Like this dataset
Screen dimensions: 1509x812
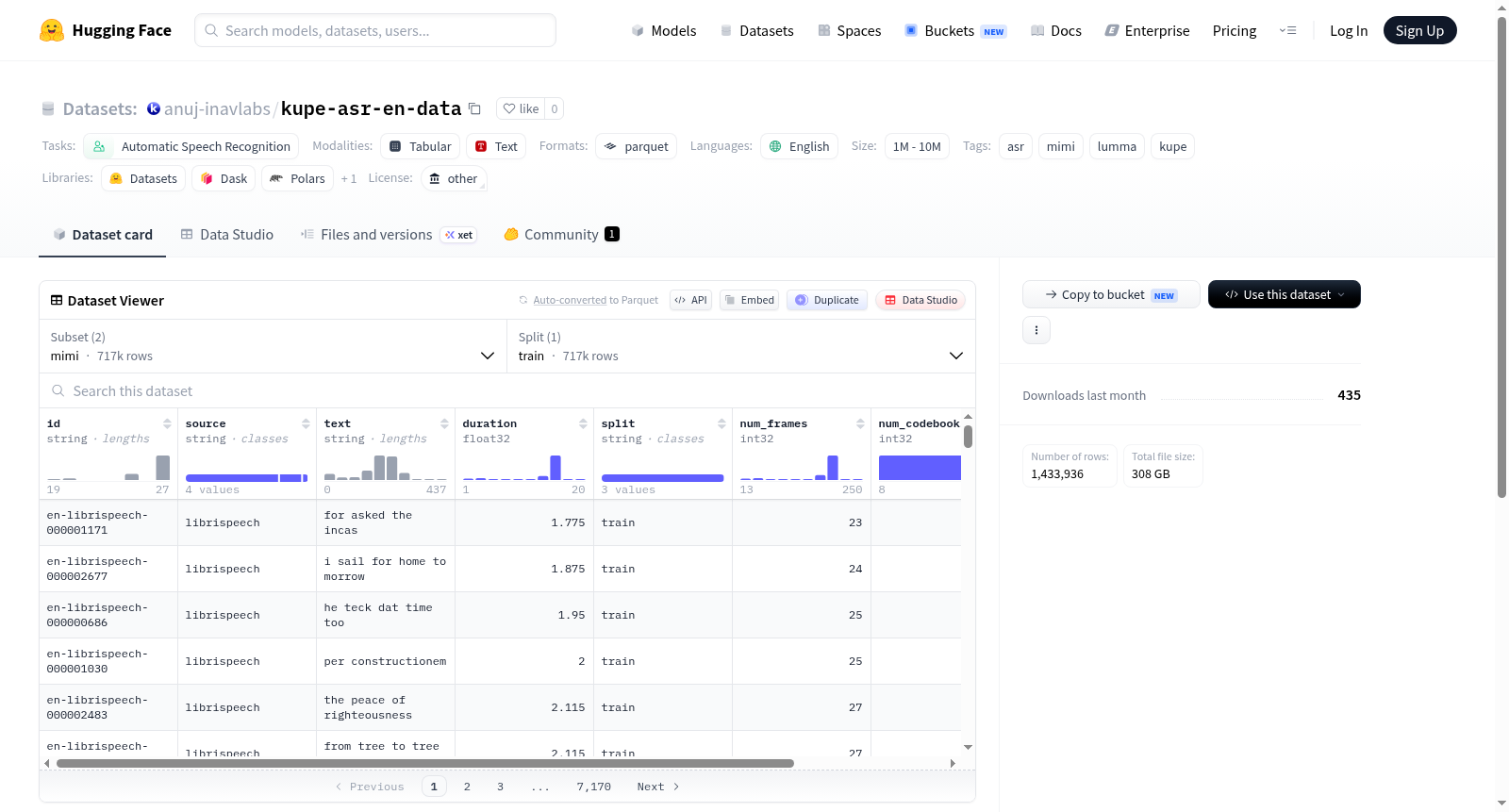coord(521,108)
